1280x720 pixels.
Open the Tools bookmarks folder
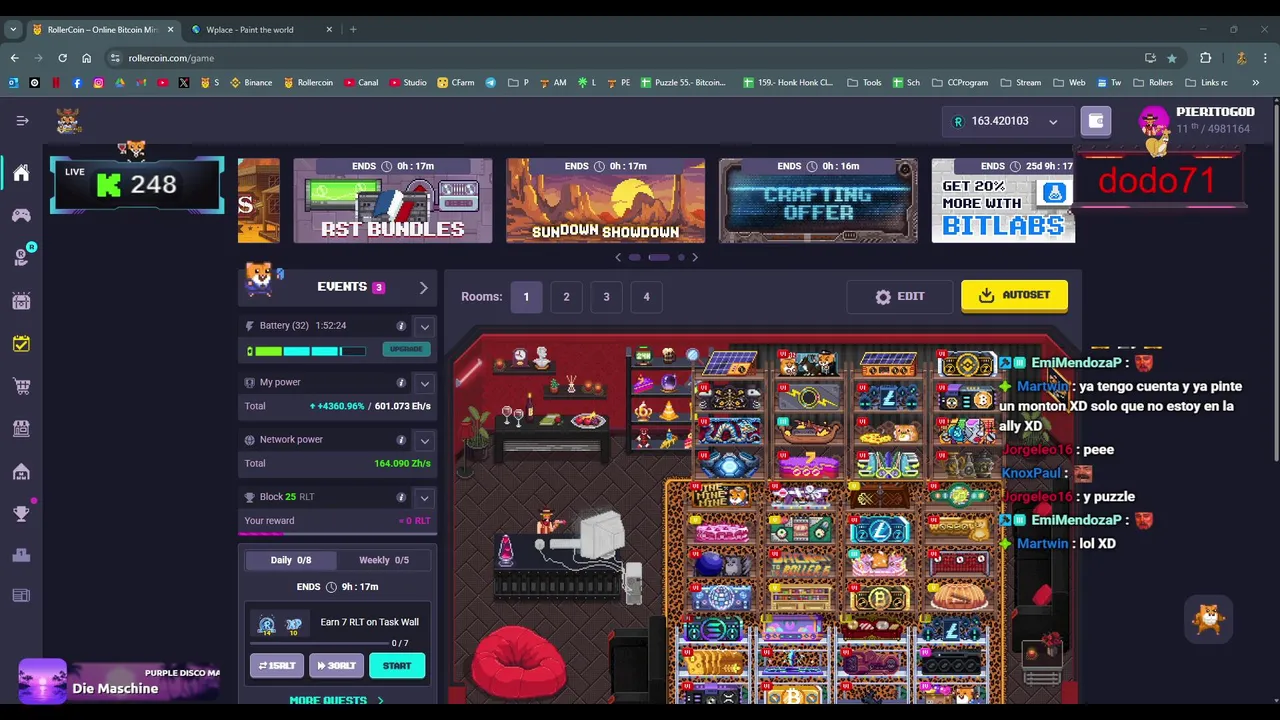(x=864, y=83)
